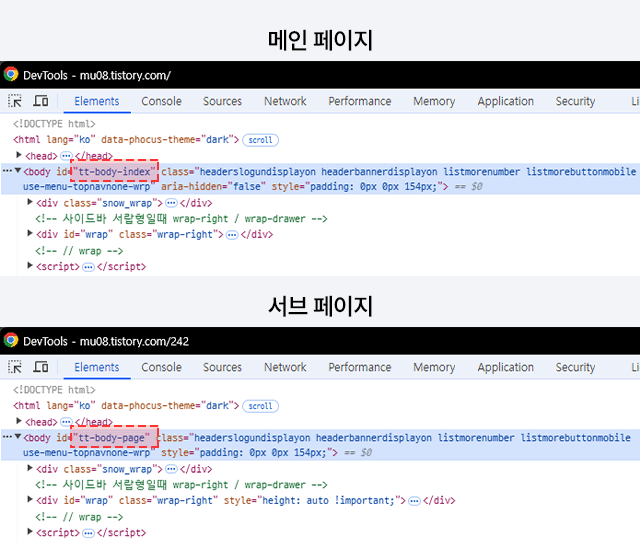Go to Network tab in mu08.tistory.com/242 DevTools
The height and width of the screenshot is (542, 640).
285,367
